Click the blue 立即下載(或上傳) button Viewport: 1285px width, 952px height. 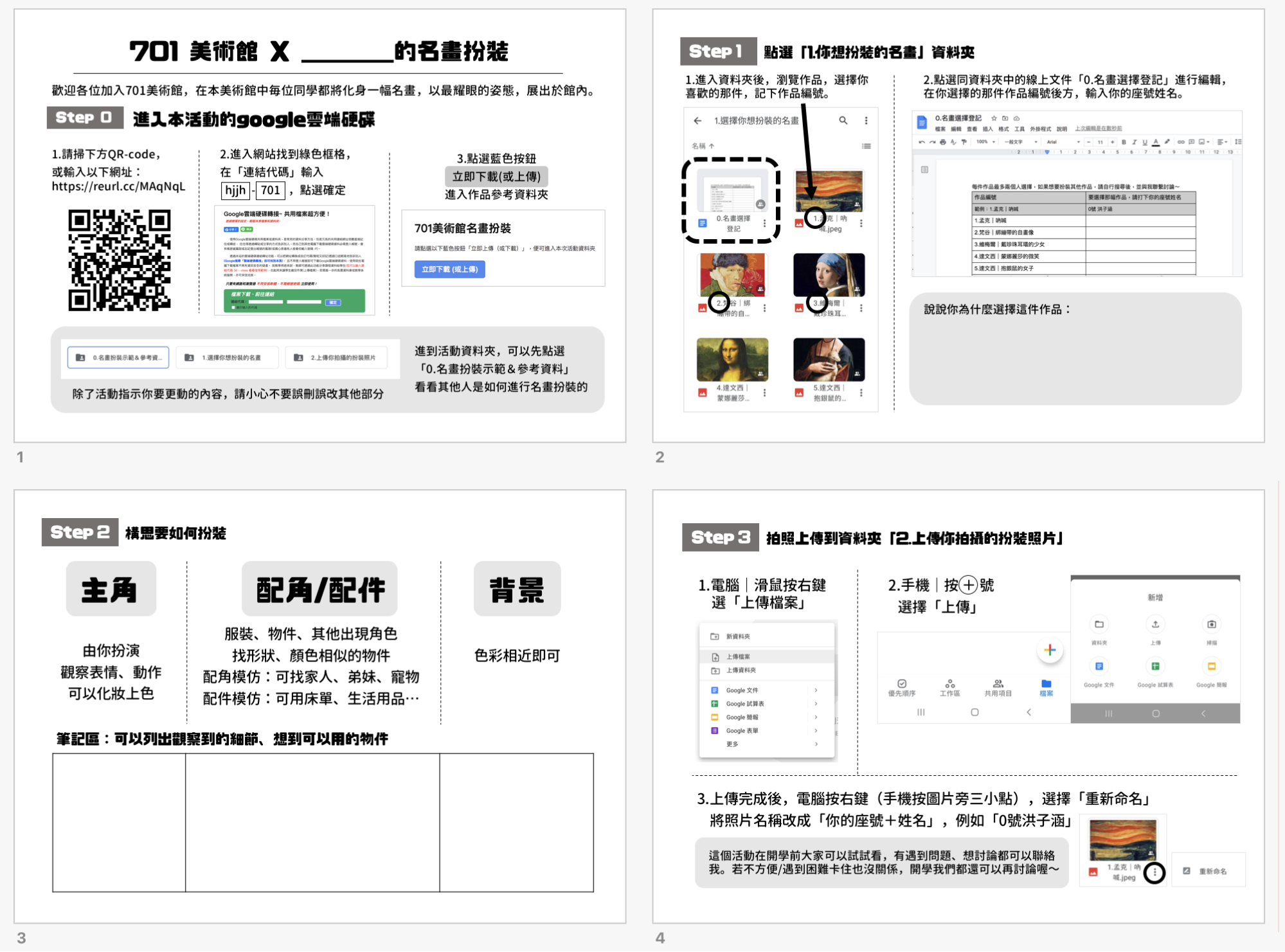pos(449,269)
